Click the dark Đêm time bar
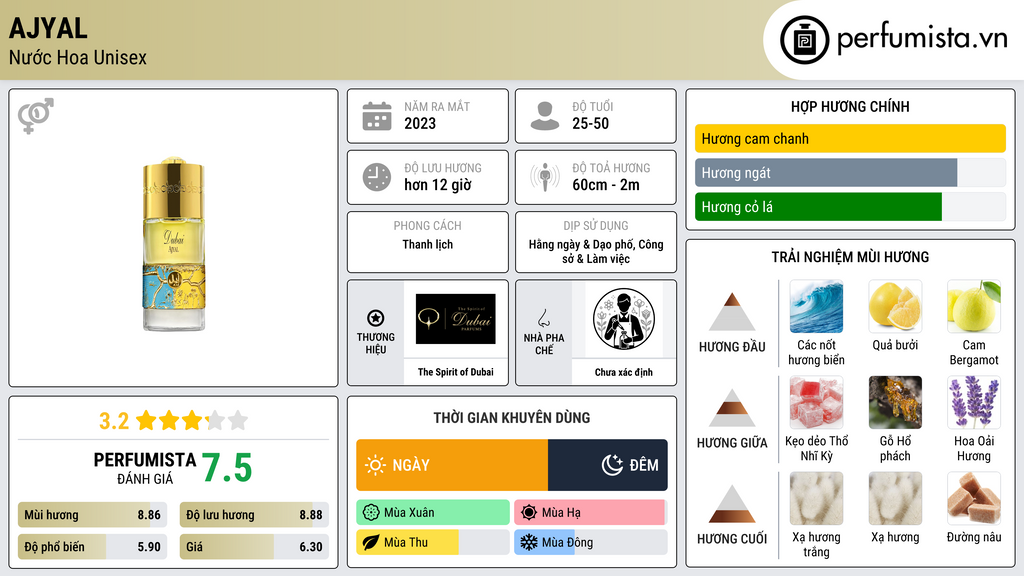The image size is (1024, 576). pyautogui.click(x=607, y=465)
